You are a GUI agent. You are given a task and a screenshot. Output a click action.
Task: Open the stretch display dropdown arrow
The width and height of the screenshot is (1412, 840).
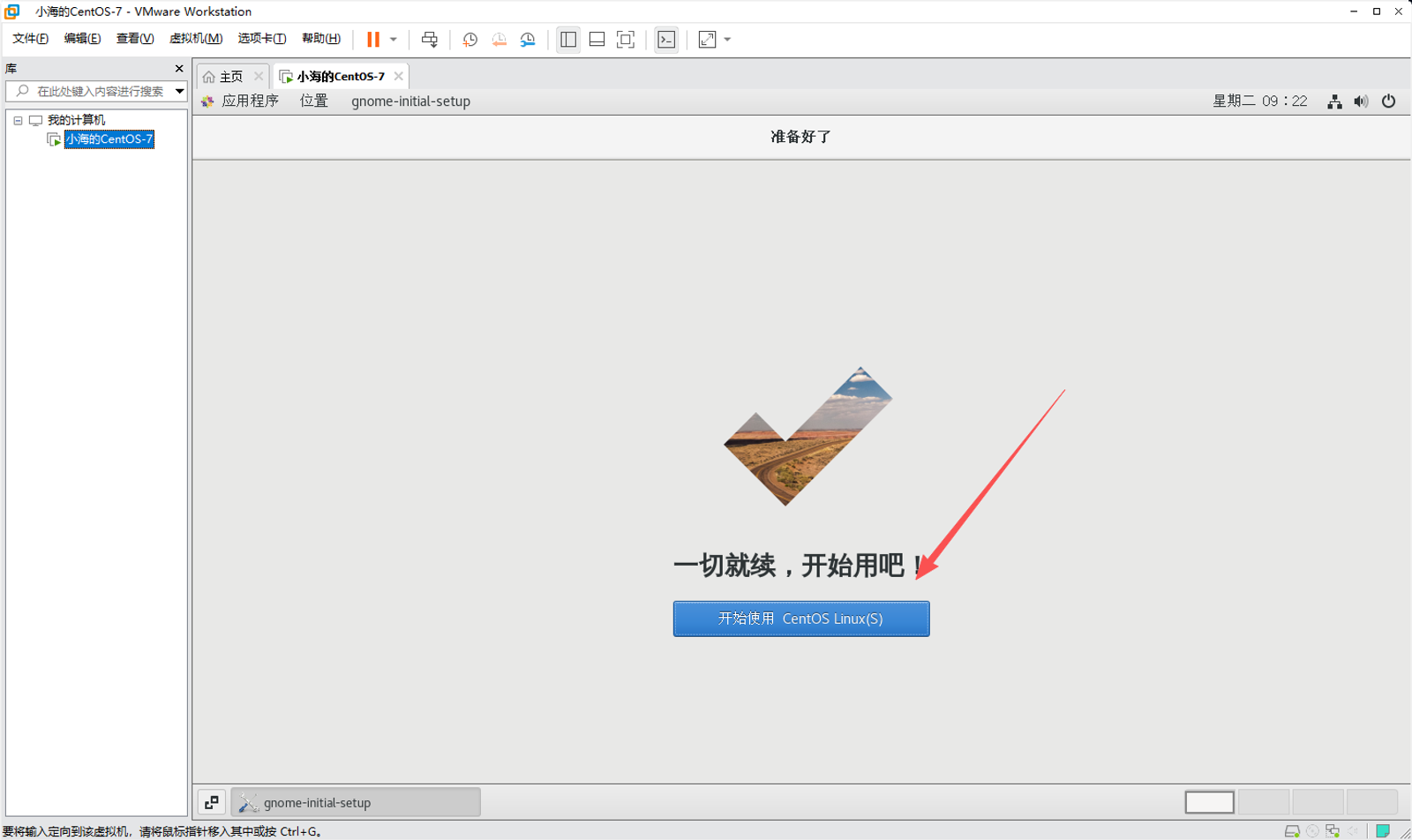[x=727, y=40]
